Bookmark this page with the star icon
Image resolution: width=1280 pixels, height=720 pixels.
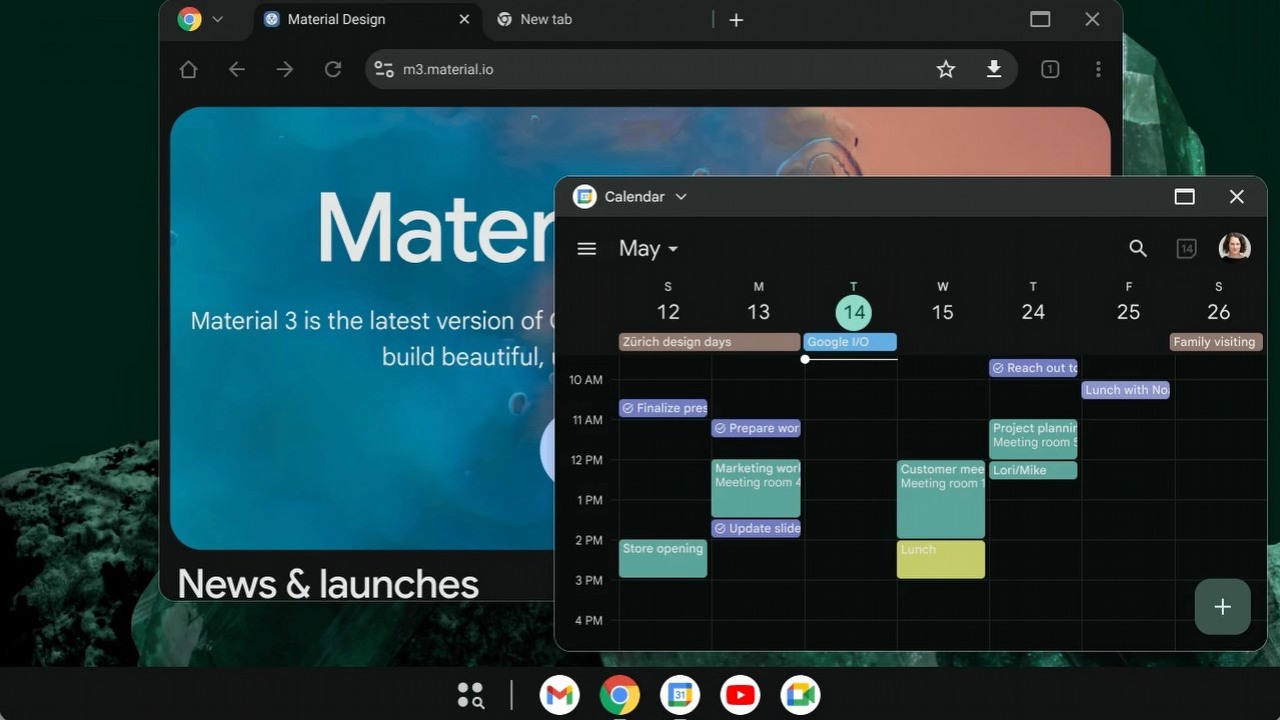(945, 69)
